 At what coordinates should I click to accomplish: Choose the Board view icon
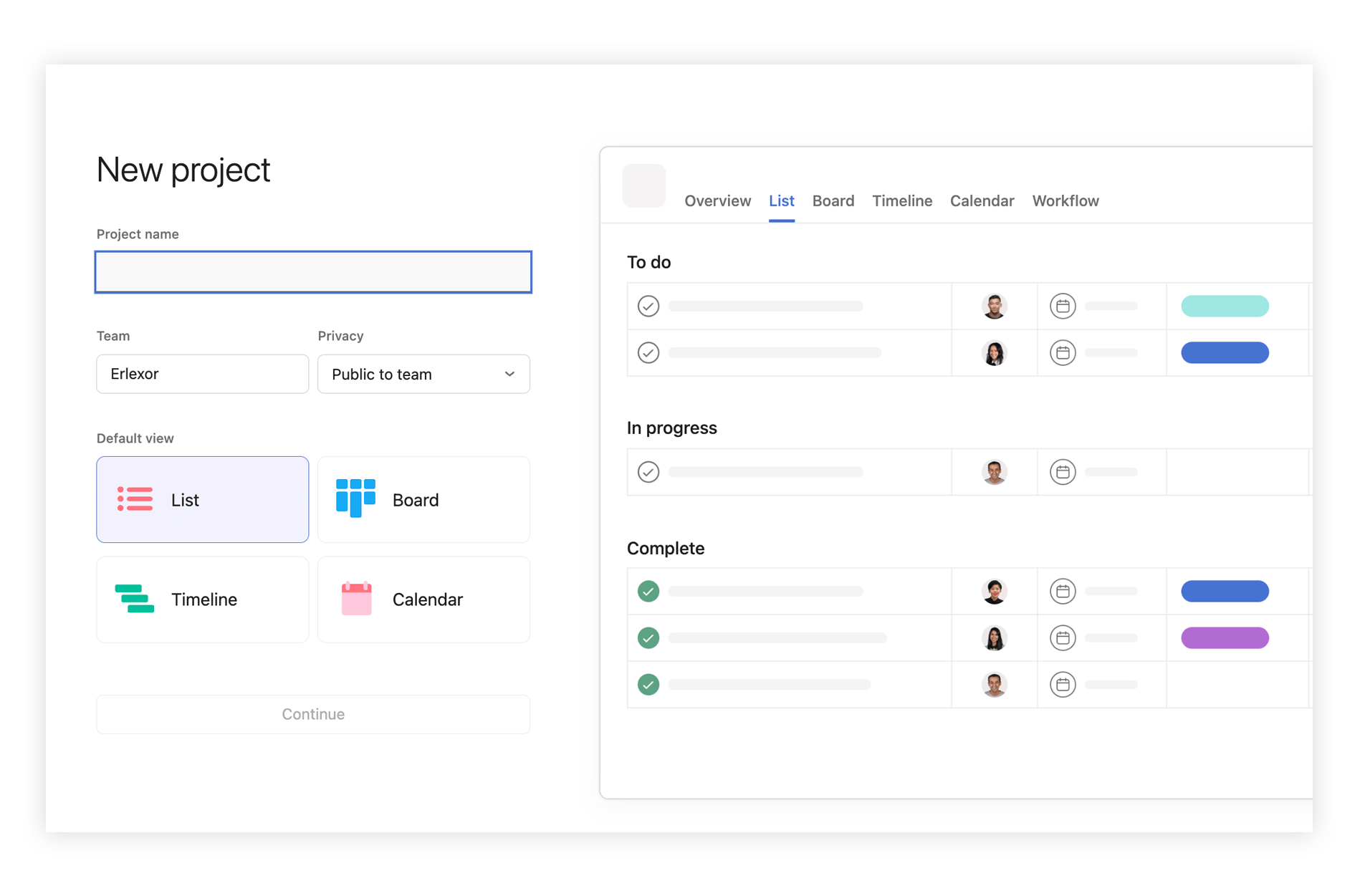pos(355,498)
